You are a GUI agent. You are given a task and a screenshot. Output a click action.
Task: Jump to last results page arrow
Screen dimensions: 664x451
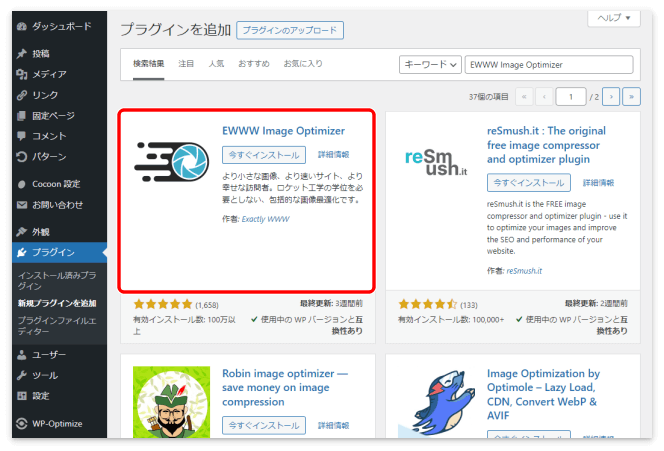point(631,97)
